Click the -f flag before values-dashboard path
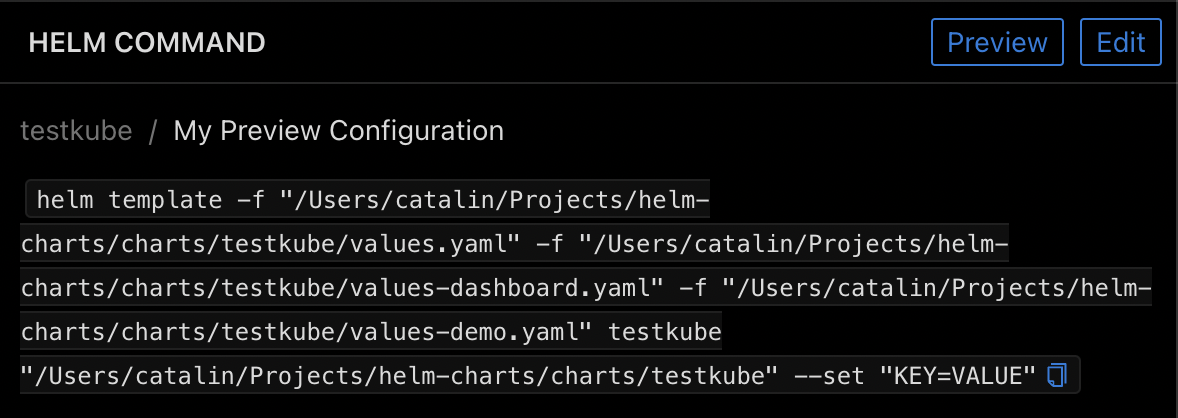Viewport: 1178px width, 418px height. point(551,244)
